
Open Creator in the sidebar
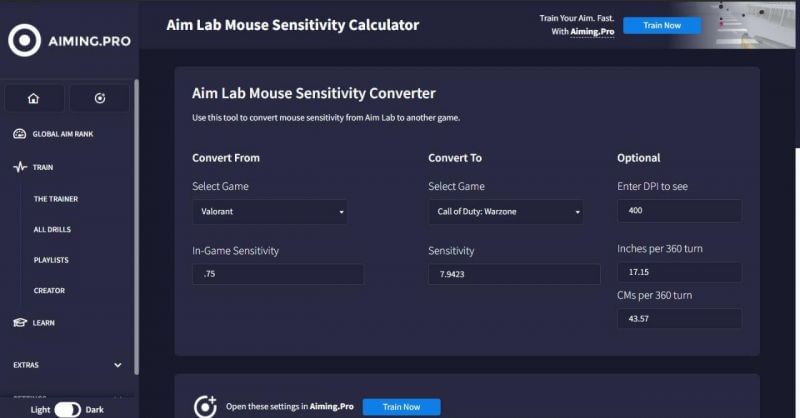coord(49,291)
